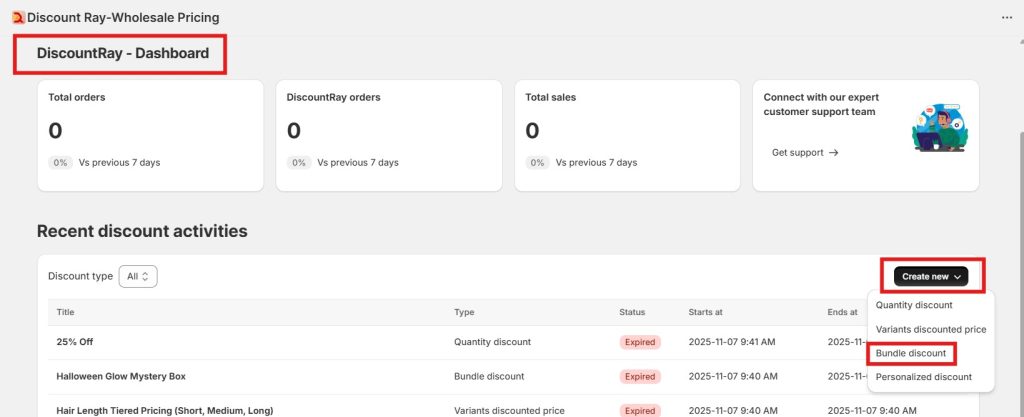The image size is (1024, 417).
Task: Click the Total sales stats card
Action: [627, 135]
